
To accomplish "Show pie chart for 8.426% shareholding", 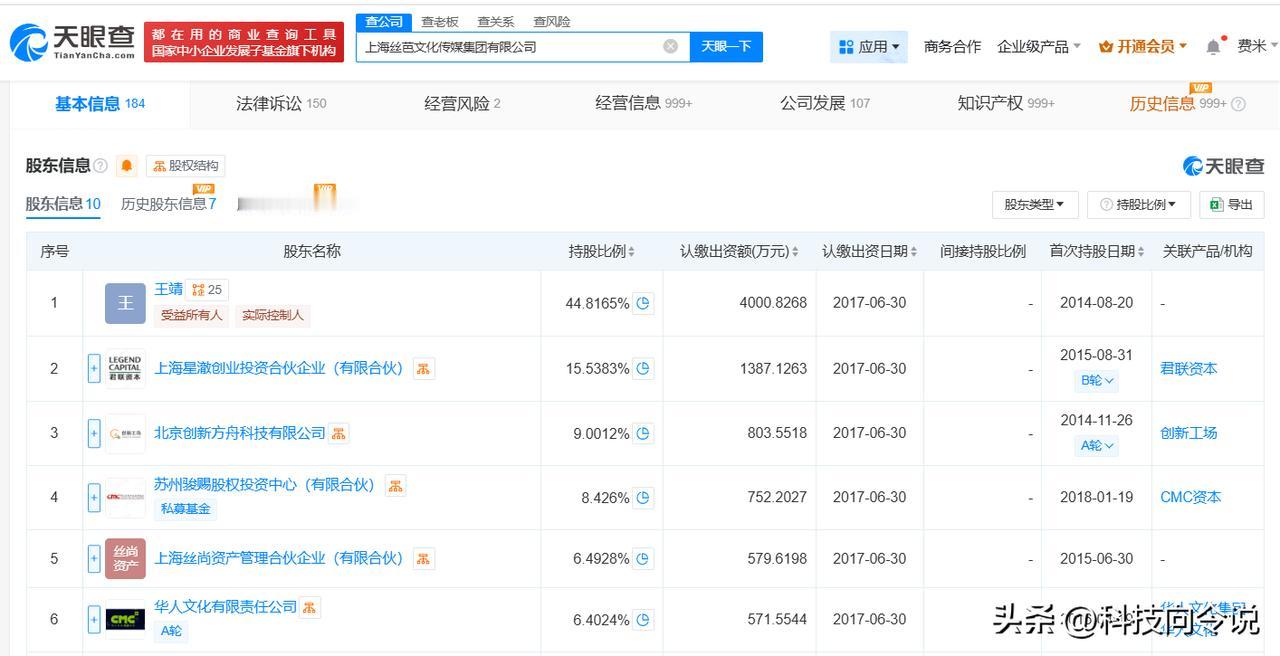I will (643, 497).
